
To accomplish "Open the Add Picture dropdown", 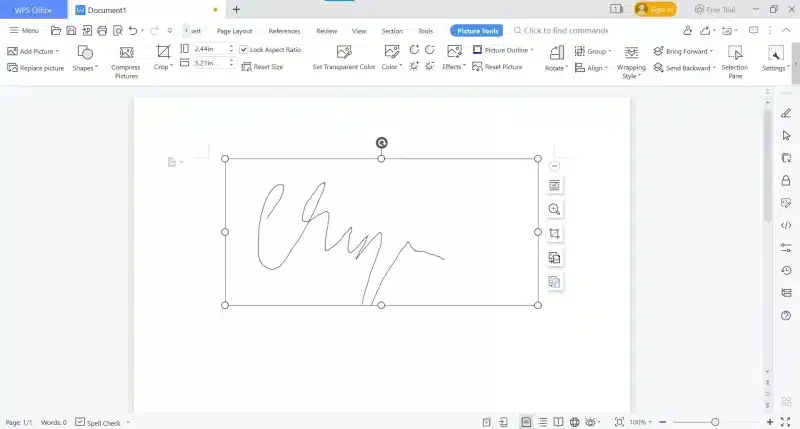I will pos(33,51).
